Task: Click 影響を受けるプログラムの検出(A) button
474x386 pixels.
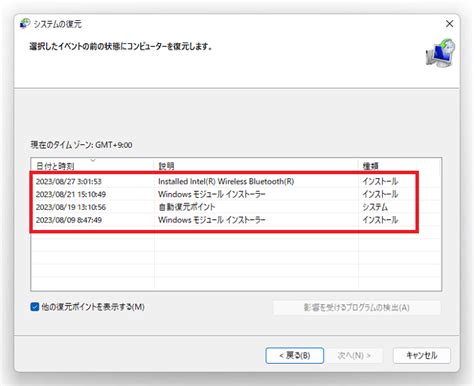Action: click(357, 307)
